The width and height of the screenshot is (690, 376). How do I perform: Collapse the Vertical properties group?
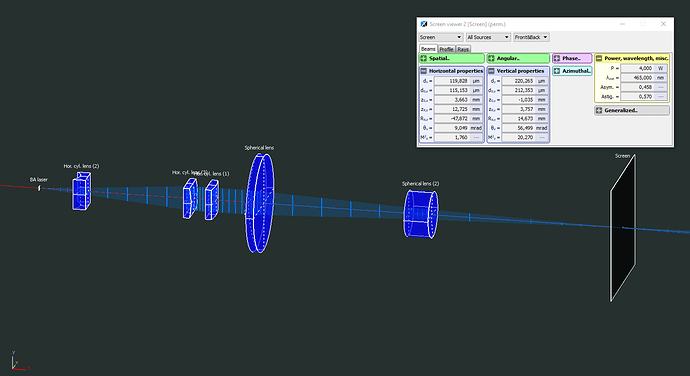pos(491,70)
